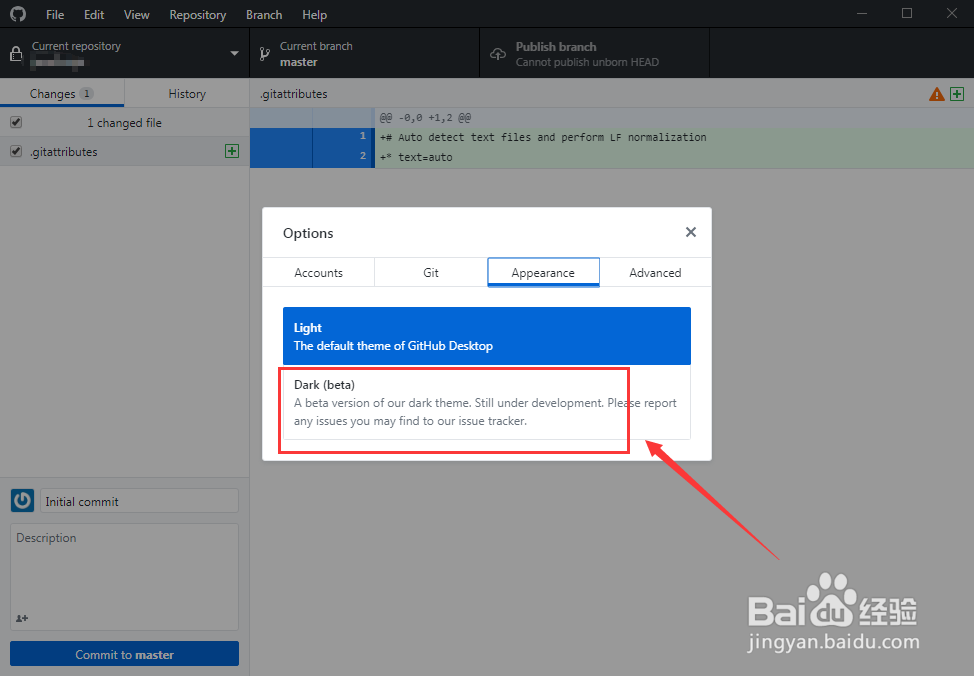Screen dimensions: 974x676
Task: Select the Light theme option
Action: point(486,336)
